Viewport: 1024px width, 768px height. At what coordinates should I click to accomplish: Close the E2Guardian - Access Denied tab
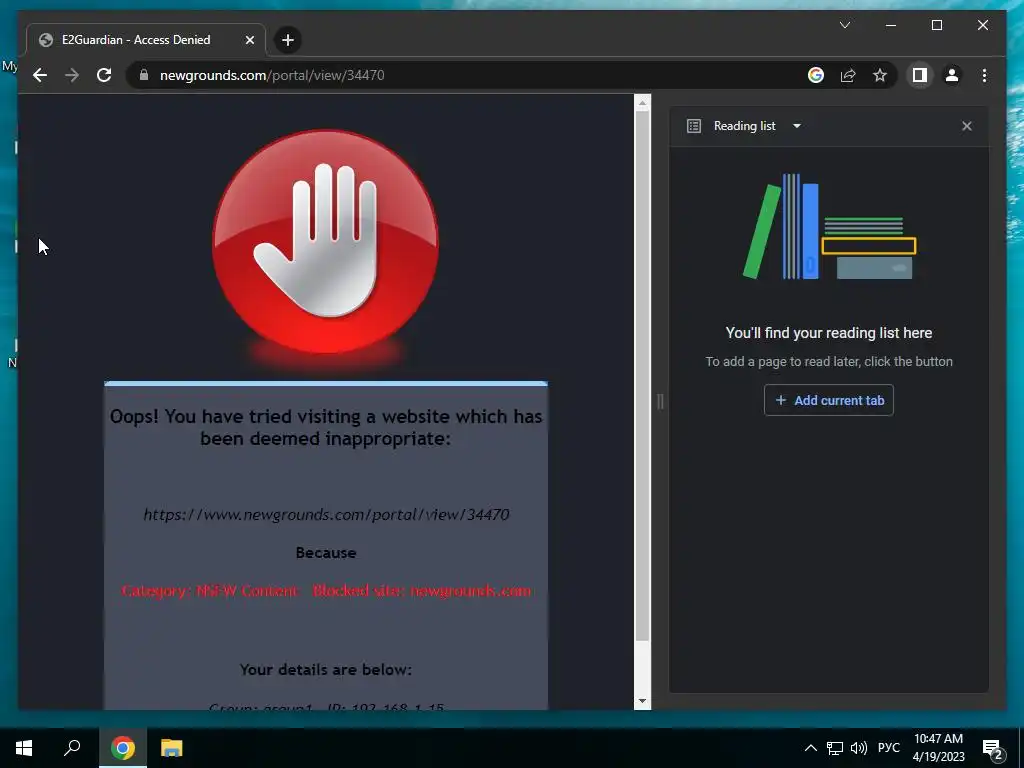[249, 40]
